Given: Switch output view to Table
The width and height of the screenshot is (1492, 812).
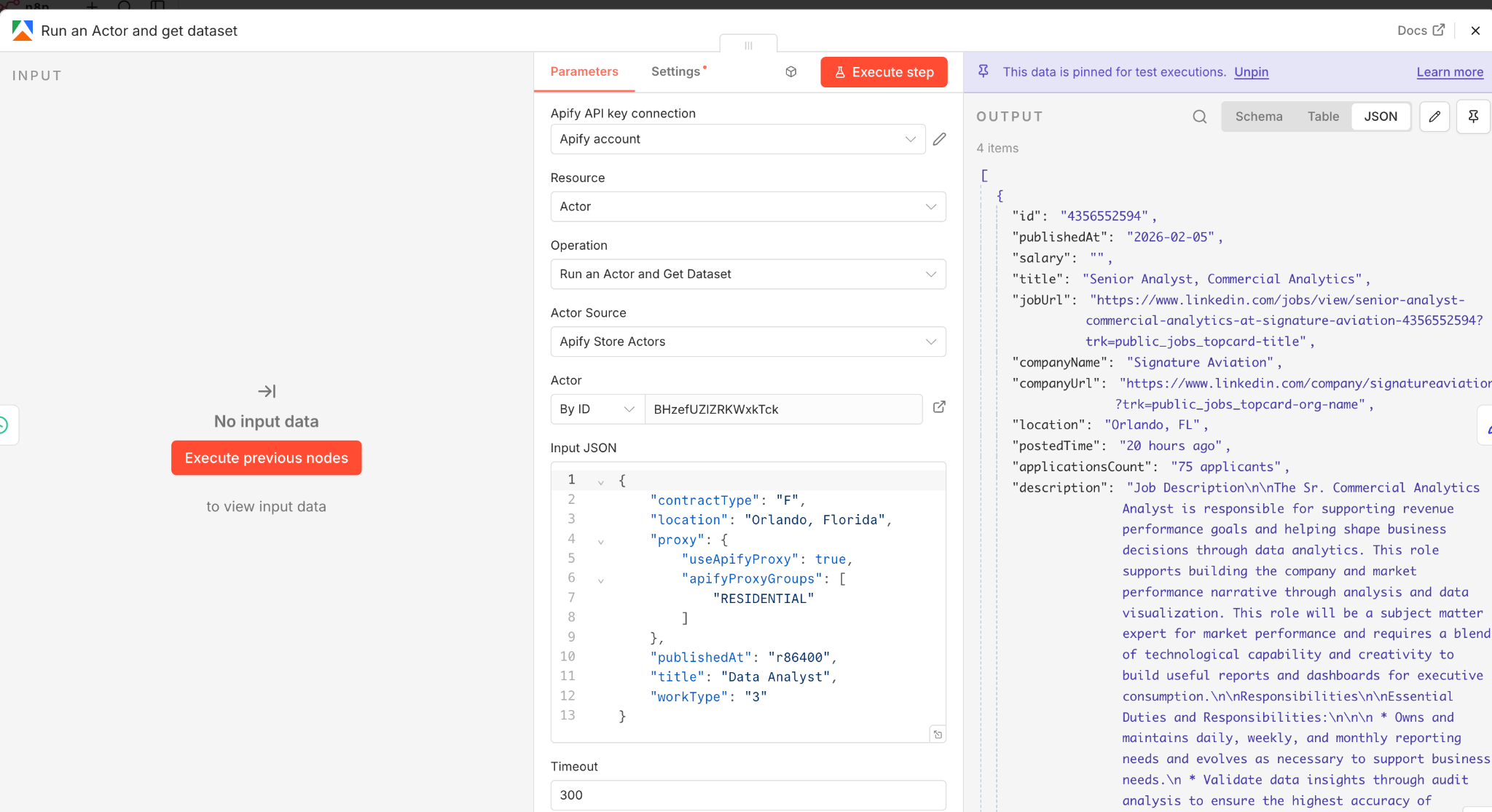Looking at the screenshot, I should click(x=1323, y=117).
